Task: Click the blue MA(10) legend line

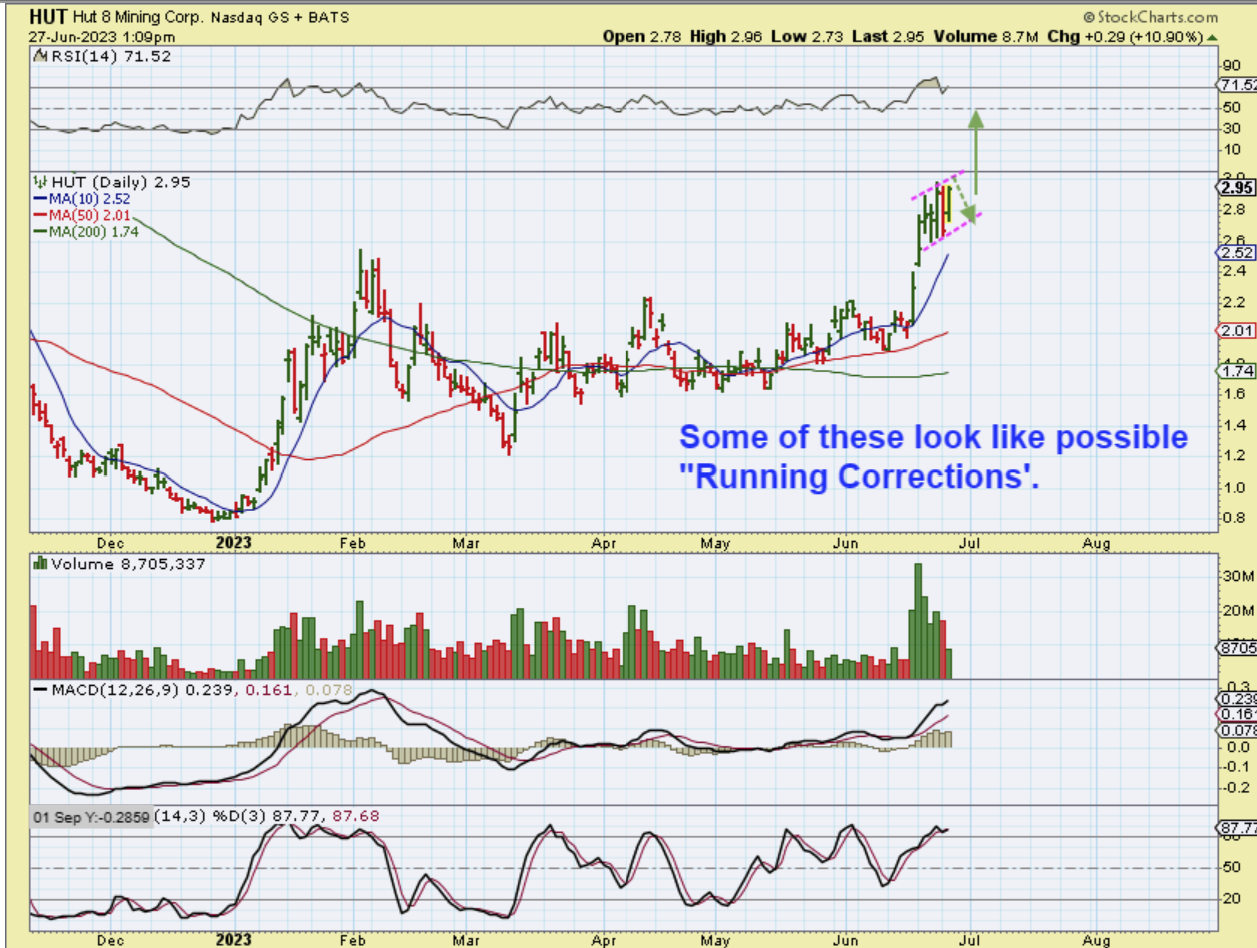Action: click(x=40, y=198)
